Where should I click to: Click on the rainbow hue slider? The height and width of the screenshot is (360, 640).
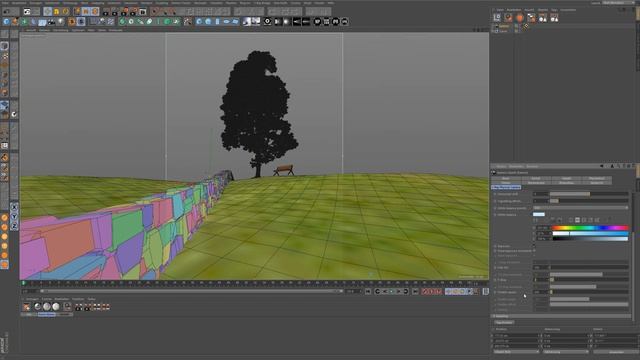590,228
